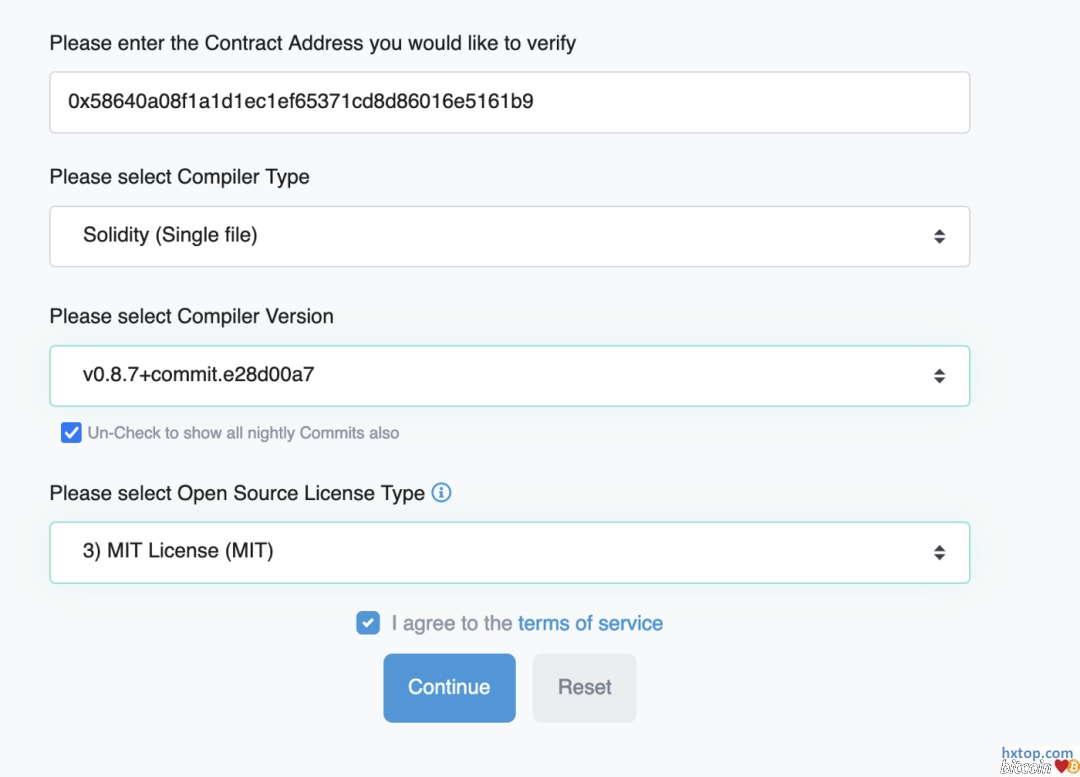
Task: Click the orange Bitcoin coin icon
Action: [x=1073, y=767]
